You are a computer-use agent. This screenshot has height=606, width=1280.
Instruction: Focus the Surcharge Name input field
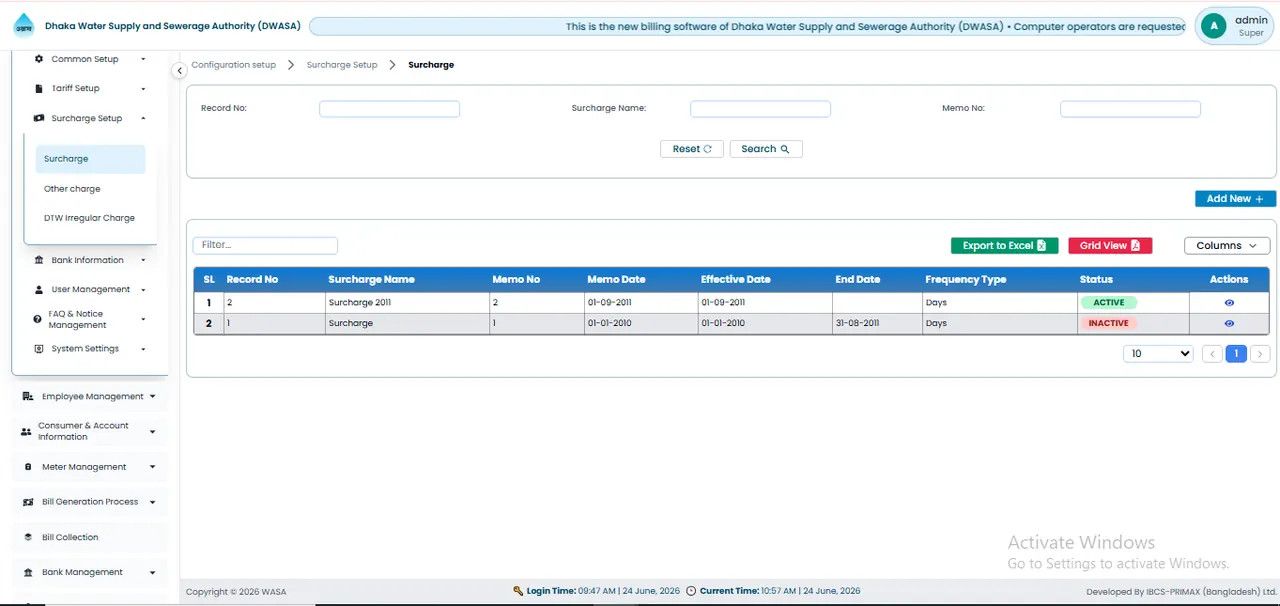pos(760,109)
